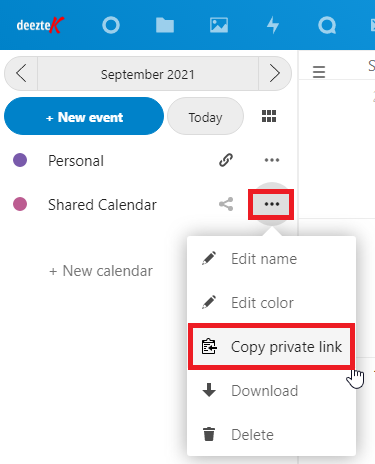Open the Talk chat icon
Image resolution: width=375 pixels, height=464 pixels.
[327, 25]
